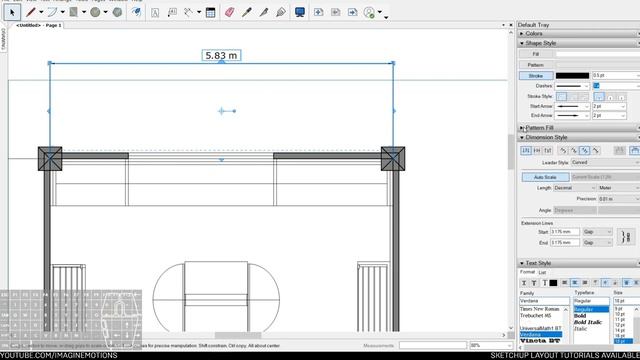Expand the Colors panel
The width and height of the screenshot is (640, 360).
coord(522,33)
